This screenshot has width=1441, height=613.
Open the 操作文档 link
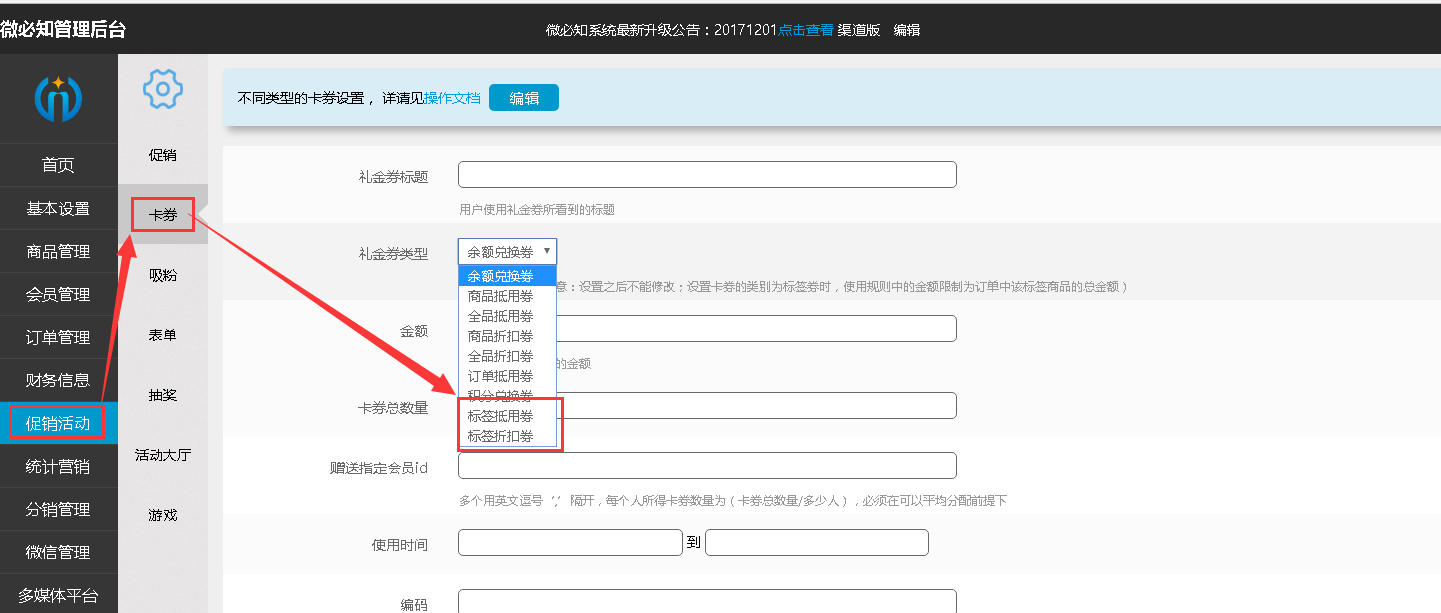pyautogui.click(x=452, y=98)
